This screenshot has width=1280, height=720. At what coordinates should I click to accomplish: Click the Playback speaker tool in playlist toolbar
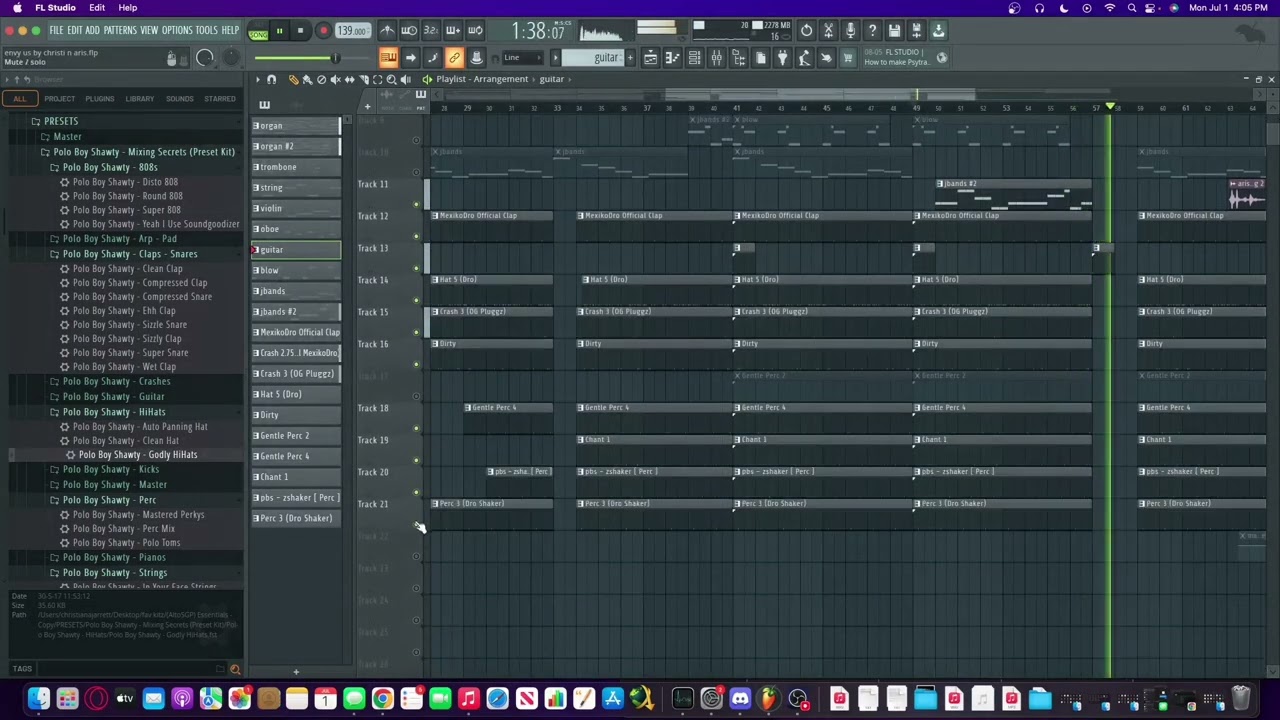tap(405, 79)
